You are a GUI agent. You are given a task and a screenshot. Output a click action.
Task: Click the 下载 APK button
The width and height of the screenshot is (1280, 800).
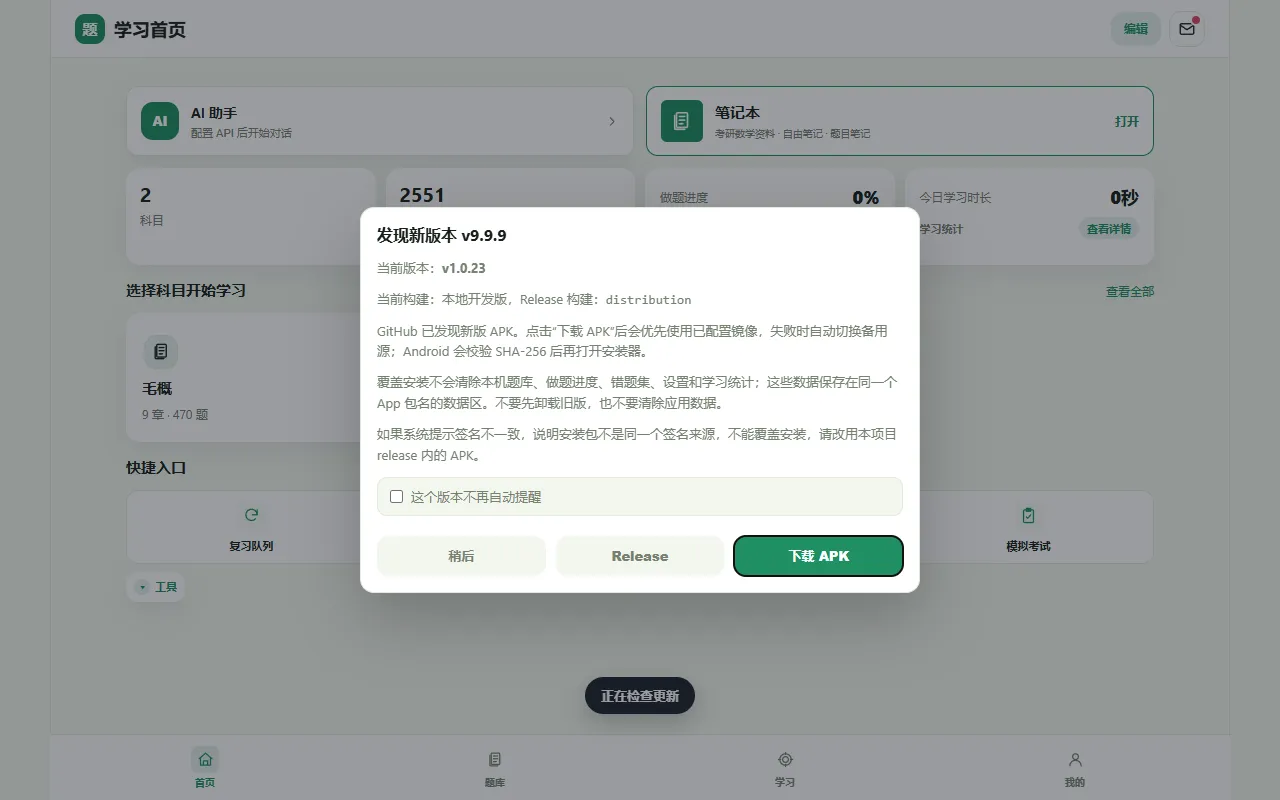(x=818, y=556)
